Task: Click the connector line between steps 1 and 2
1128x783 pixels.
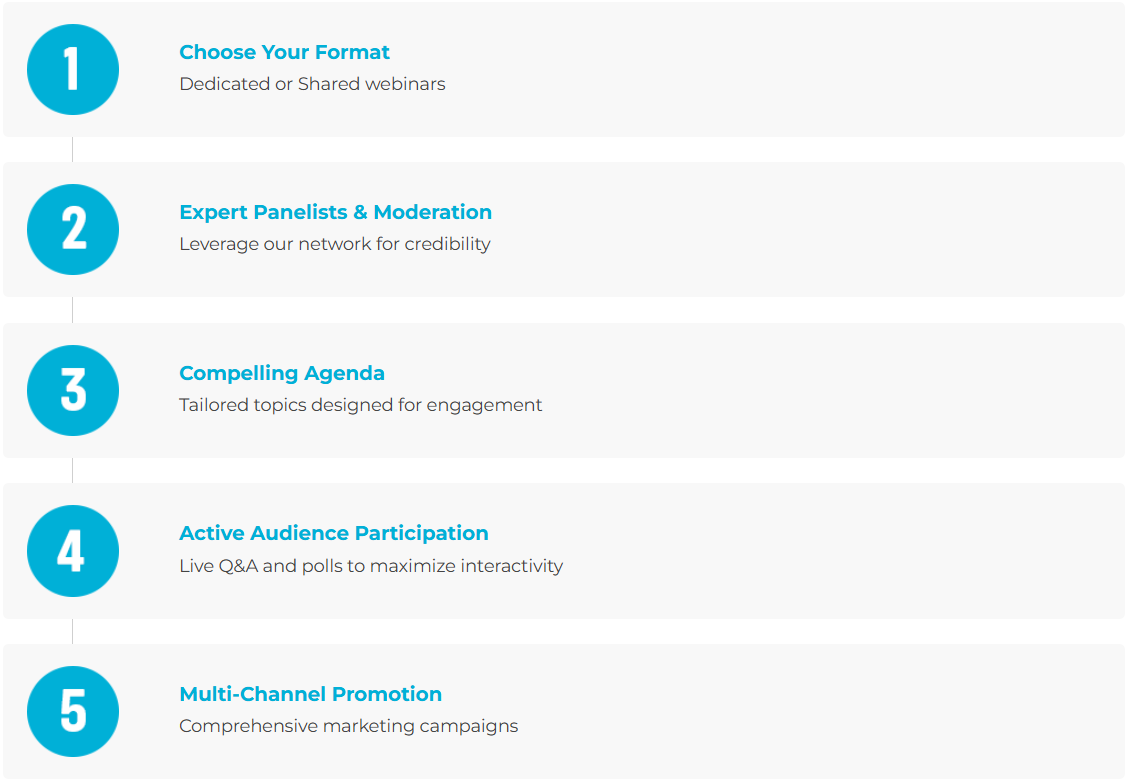Action: pyautogui.click(x=72, y=149)
